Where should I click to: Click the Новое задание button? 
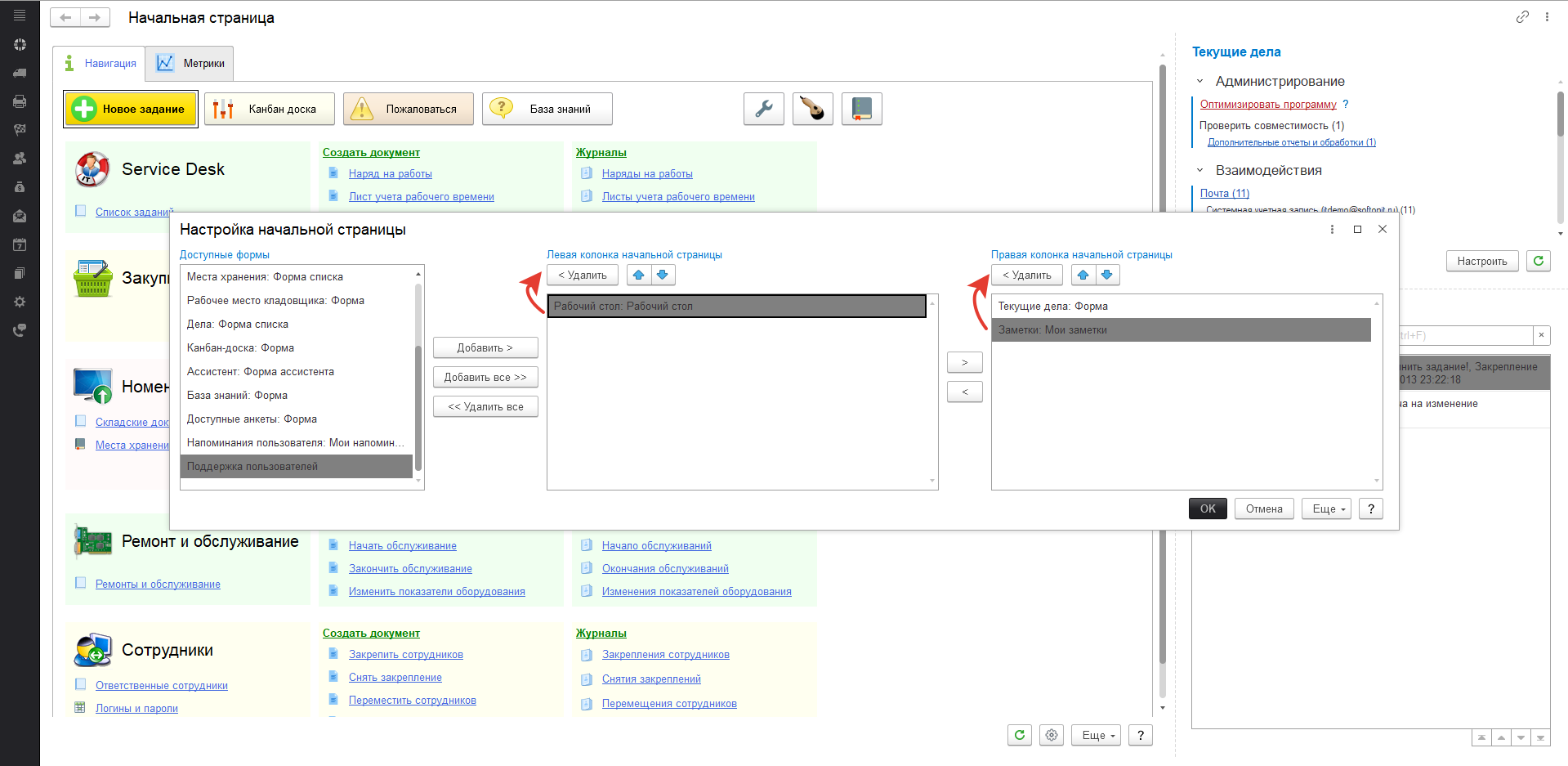131,109
